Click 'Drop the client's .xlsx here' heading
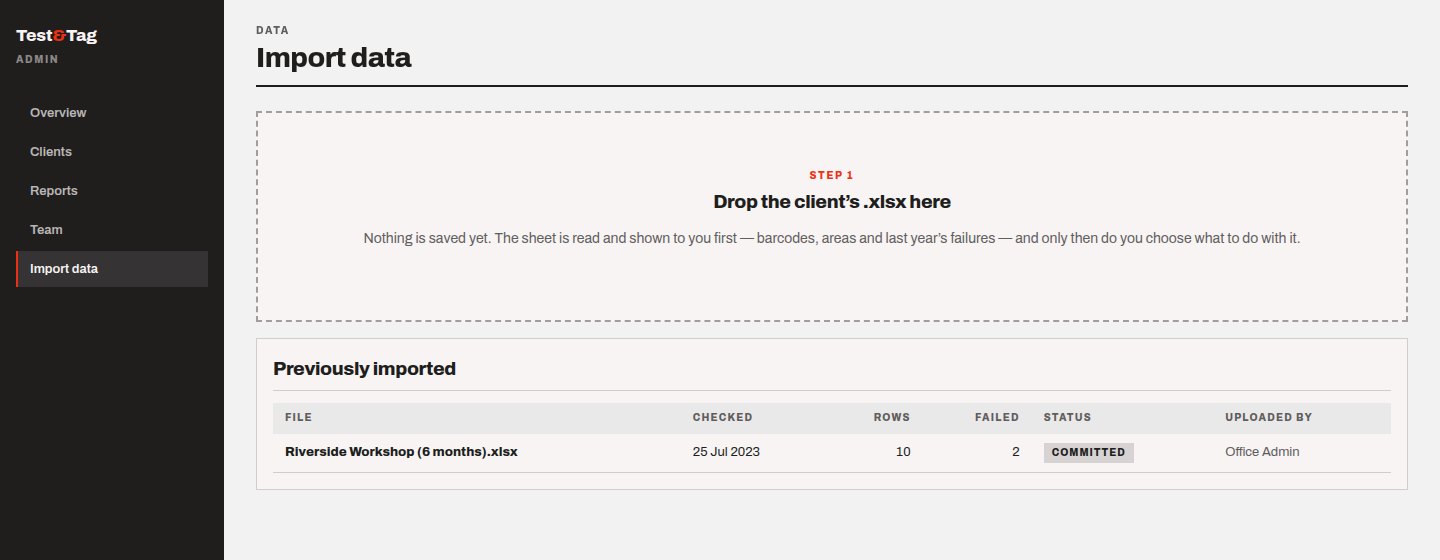1440x560 pixels. [832, 202]
